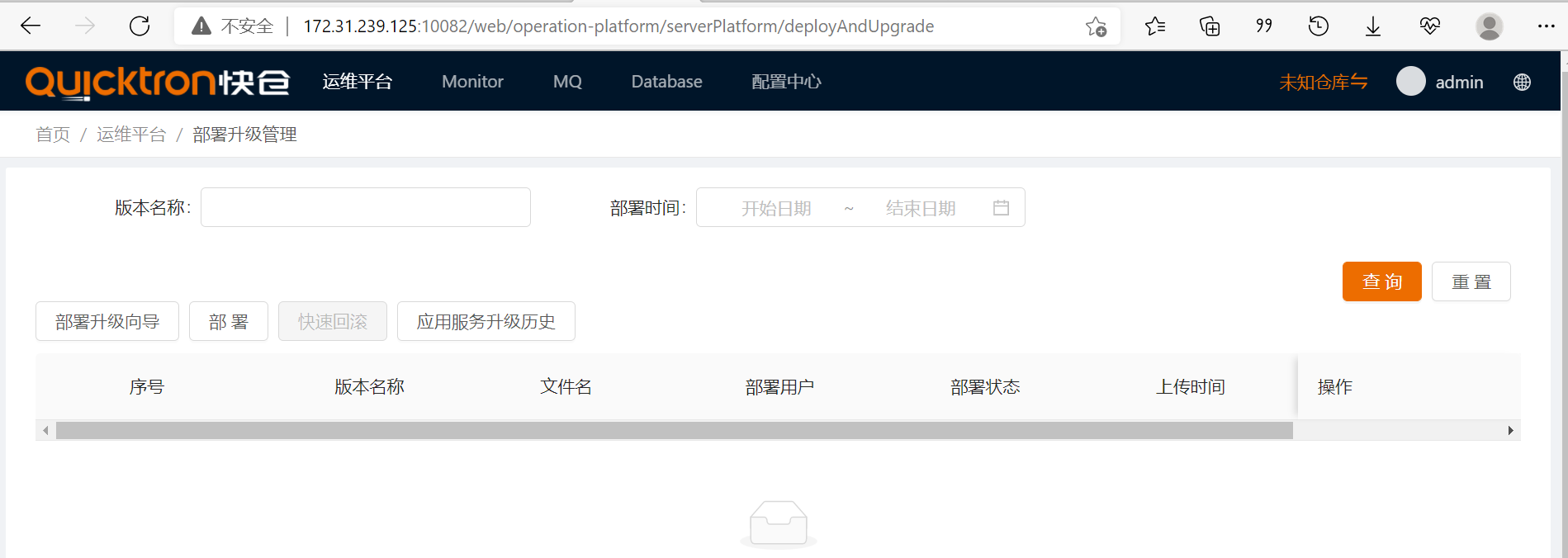This screenshot has width=1568, height=558.
Task: Click the 操作 column header
Action: [1334, 386]
